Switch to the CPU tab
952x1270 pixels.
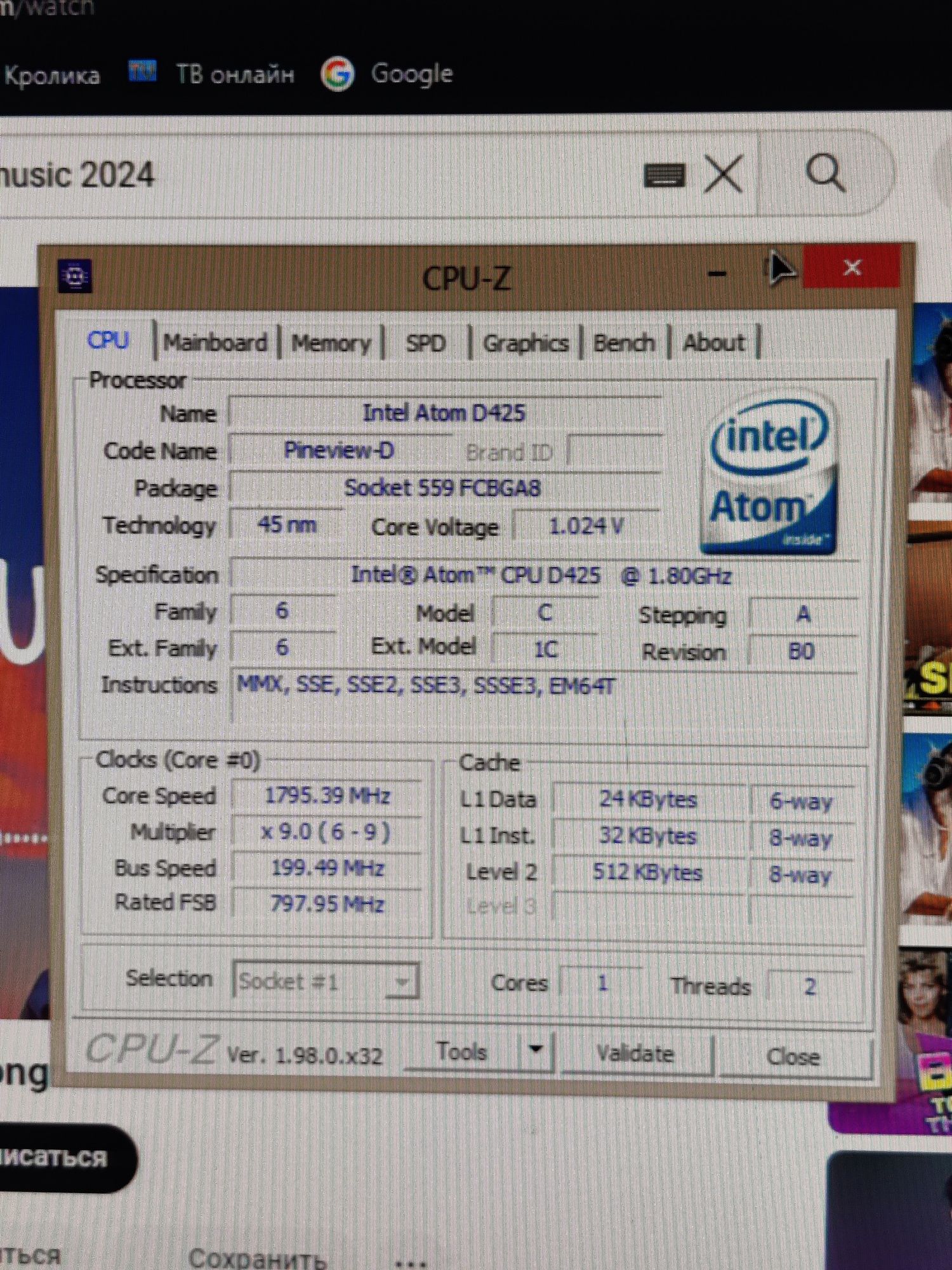pos(108,340)
